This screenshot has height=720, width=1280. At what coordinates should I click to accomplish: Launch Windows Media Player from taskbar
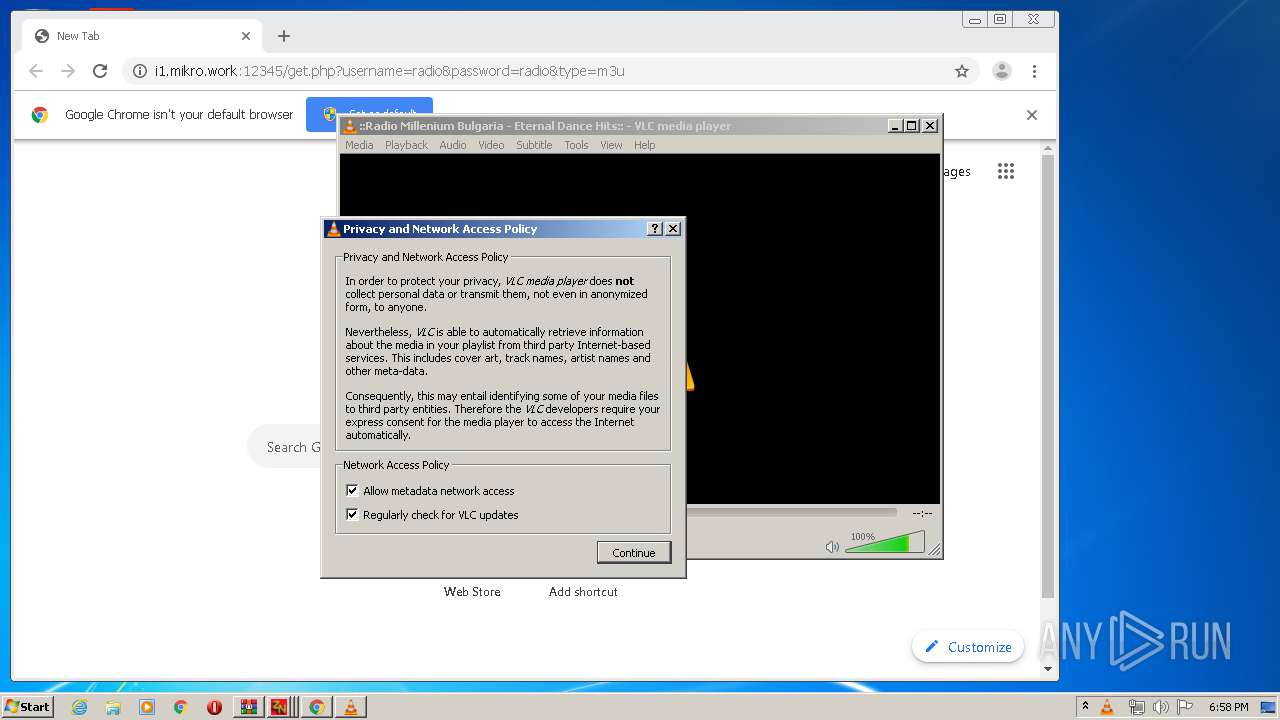(147, 707)
